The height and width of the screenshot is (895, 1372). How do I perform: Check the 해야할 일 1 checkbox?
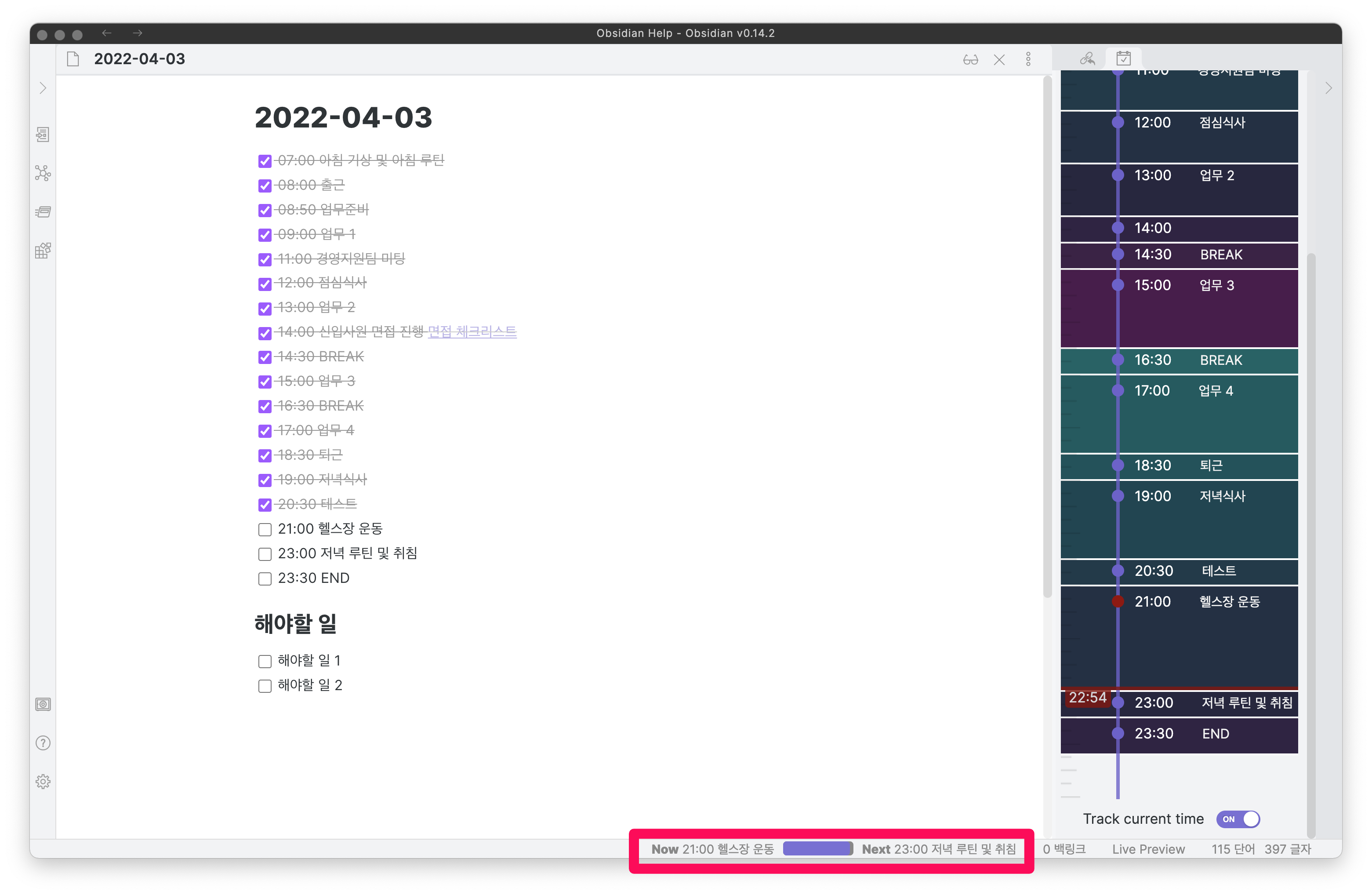[x=265, y=661]
